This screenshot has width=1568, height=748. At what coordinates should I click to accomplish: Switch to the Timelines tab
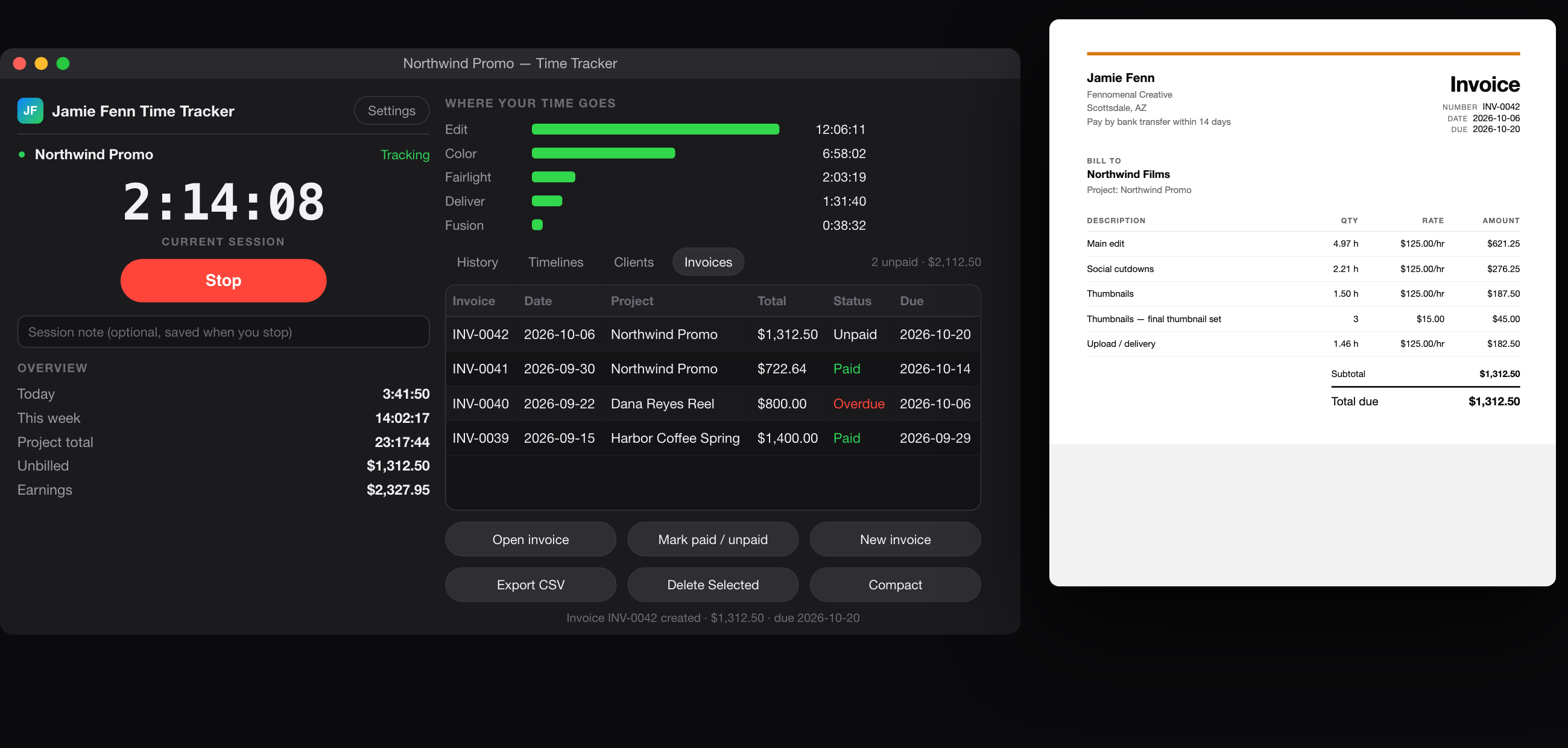coord(556,262)
